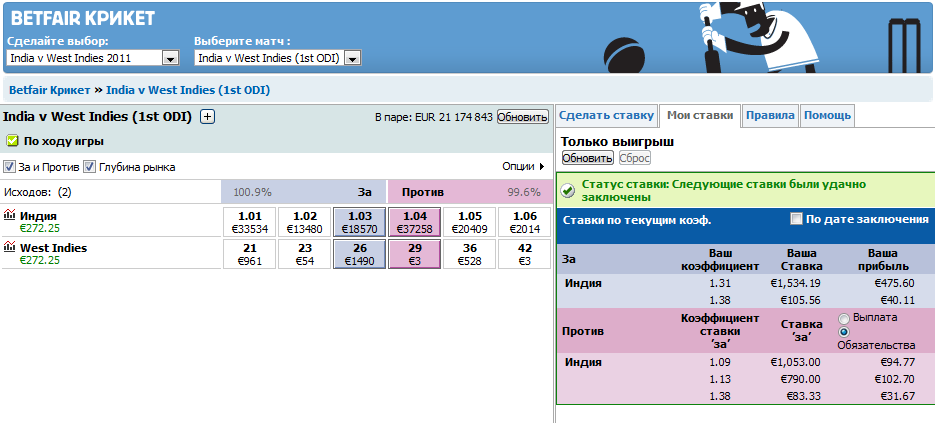The width and height of the screenshot is (935, 423).
Task: Follow India v West Indies breadcrumb link
Action: (x=188, y=90)
